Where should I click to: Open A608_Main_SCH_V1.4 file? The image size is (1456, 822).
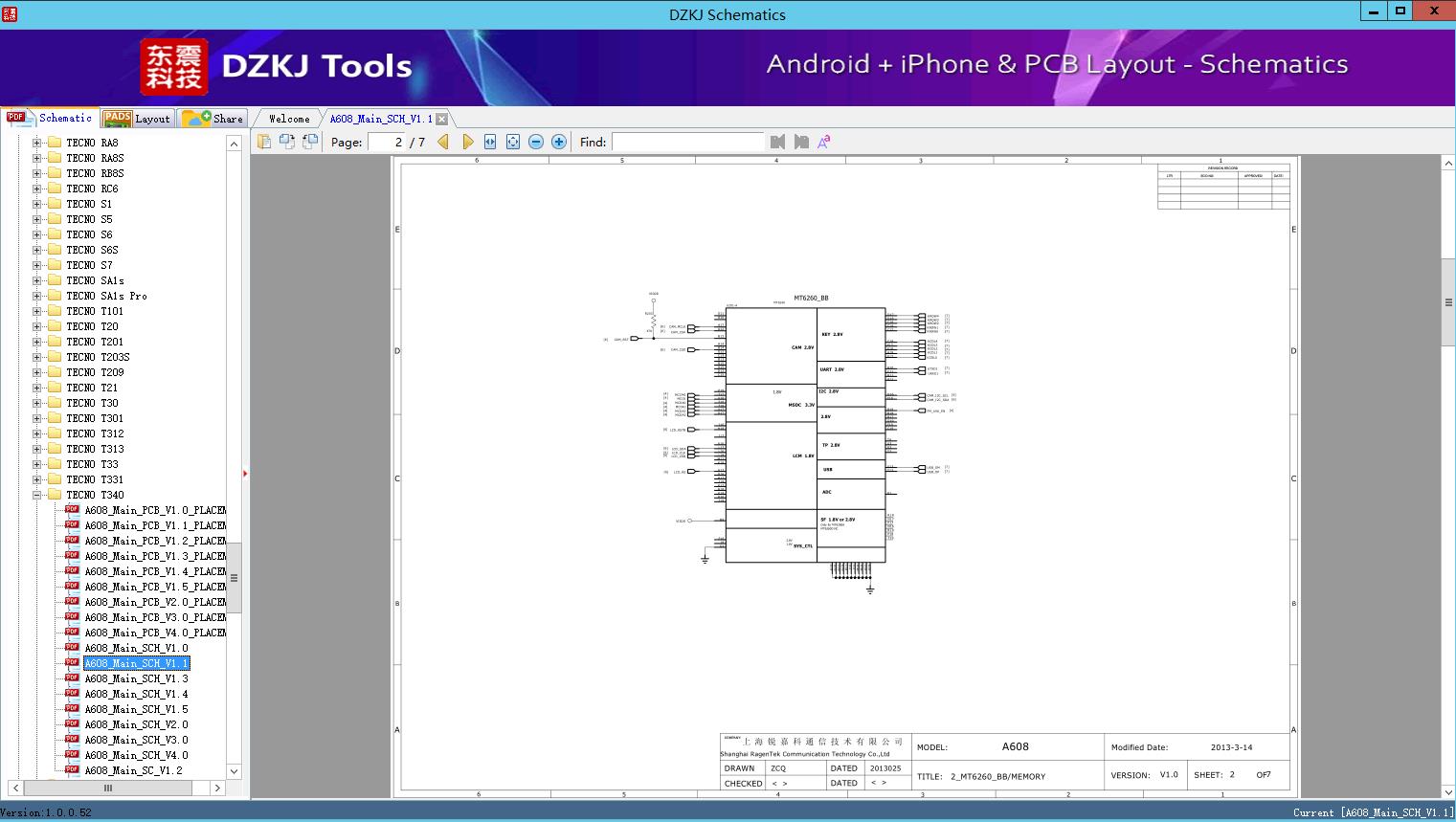click(136, 694)
